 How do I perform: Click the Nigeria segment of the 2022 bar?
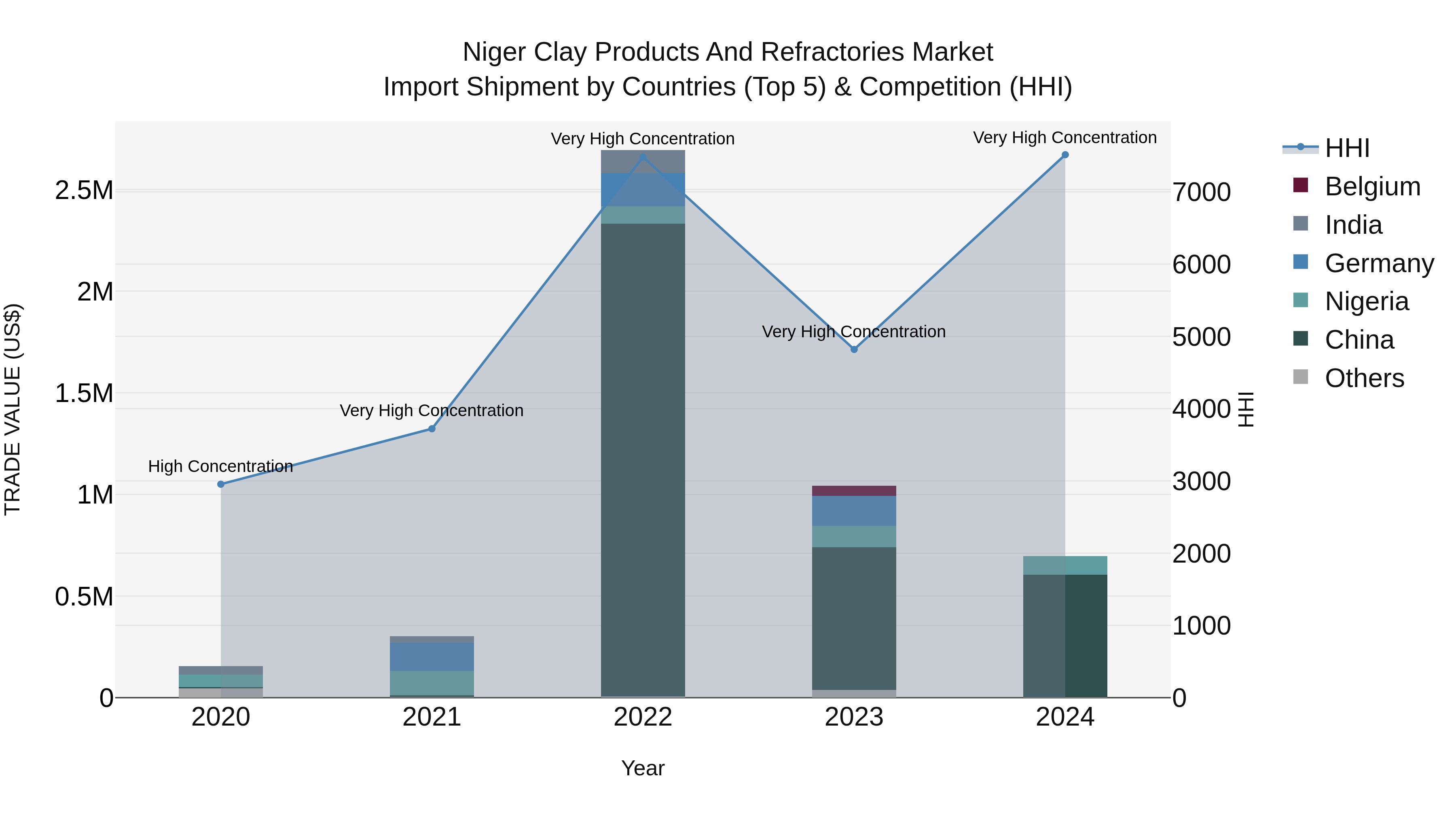[x=643, y=215]
